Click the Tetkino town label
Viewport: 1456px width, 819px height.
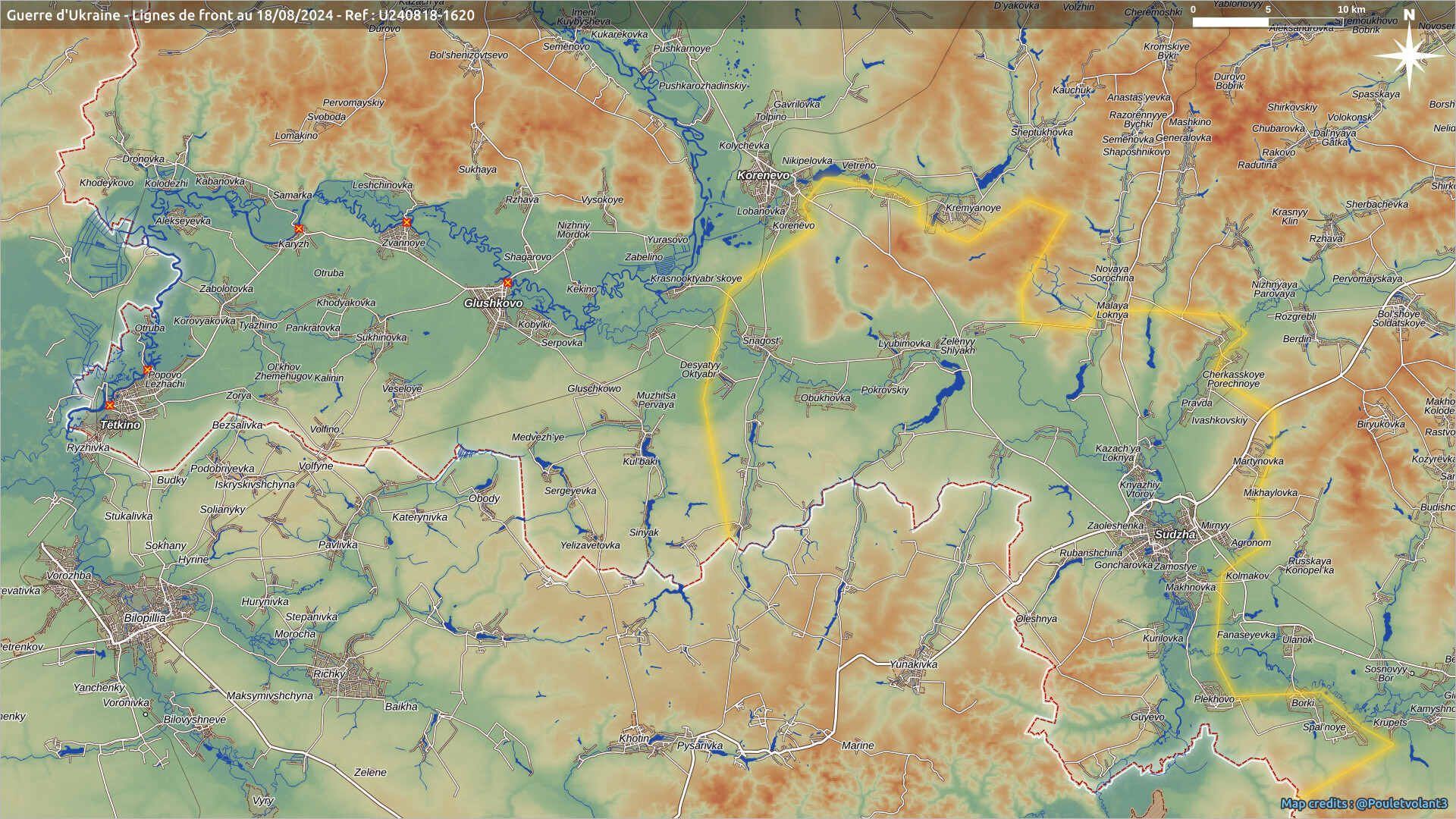click(121, 425)
